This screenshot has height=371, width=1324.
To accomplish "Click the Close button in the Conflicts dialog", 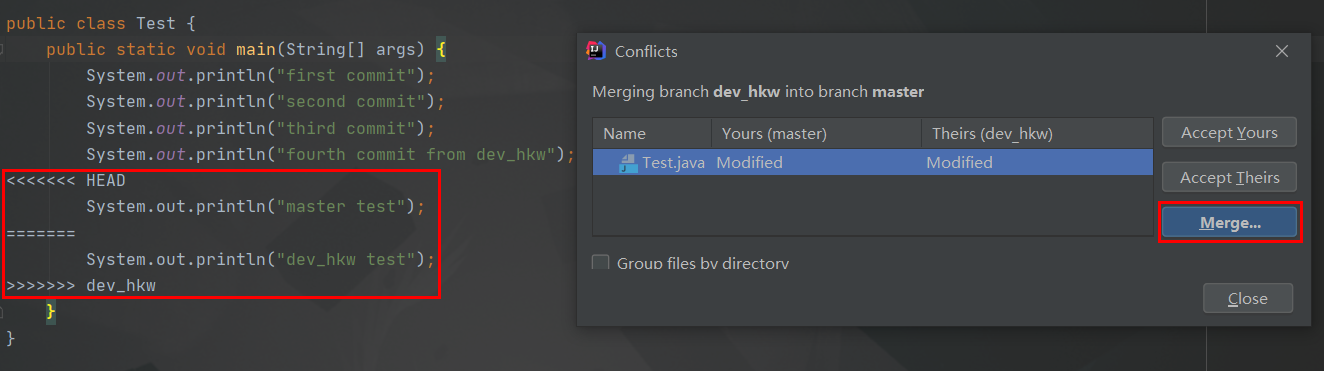I will click(1248, 298).
